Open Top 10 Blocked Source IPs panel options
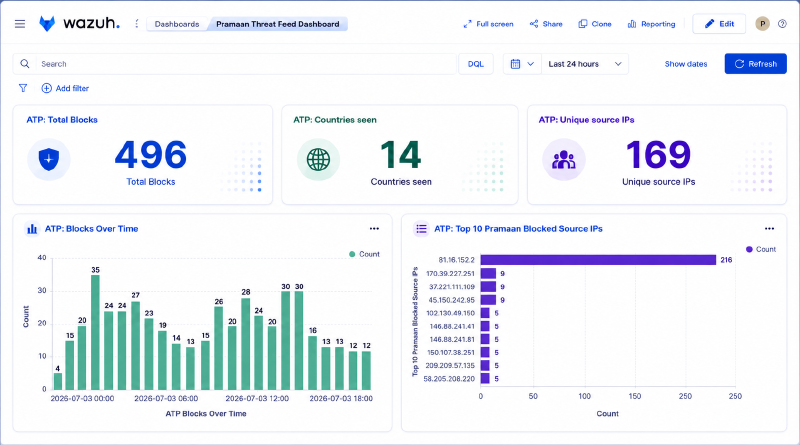The width and height of the screenshot is (800, 445). (769, 229)
